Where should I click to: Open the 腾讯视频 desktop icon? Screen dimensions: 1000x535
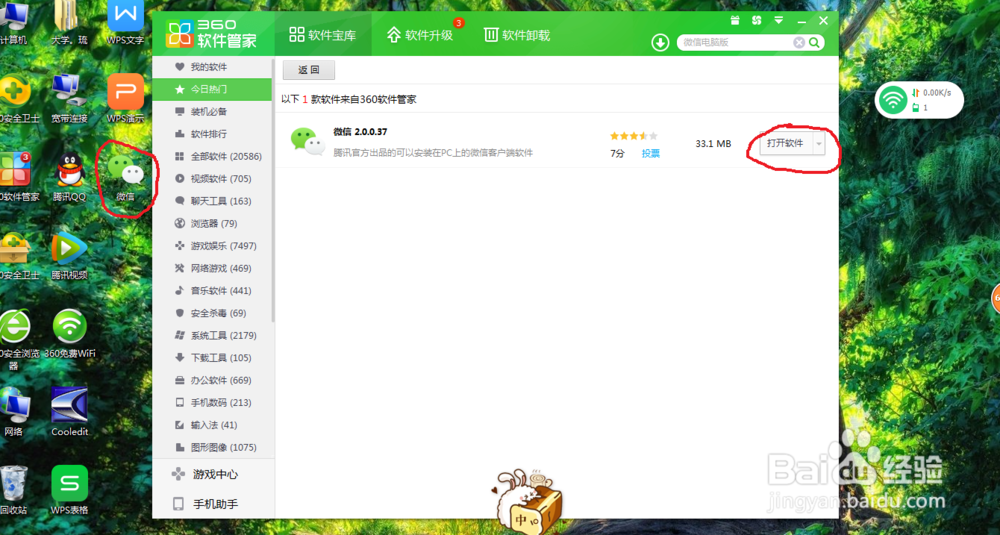point(69,255)
